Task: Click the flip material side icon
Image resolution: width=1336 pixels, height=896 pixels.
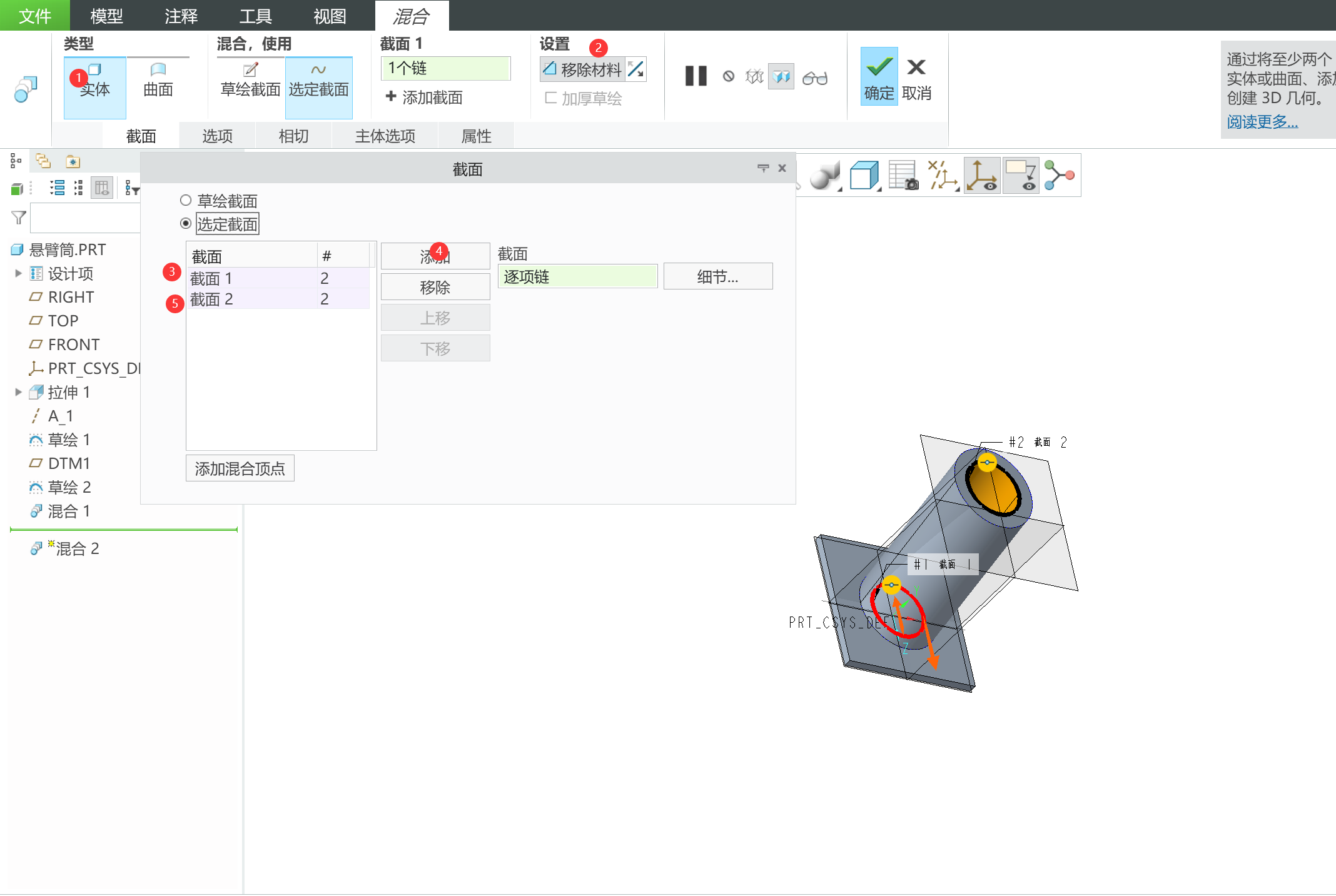Action: (636, 69)
